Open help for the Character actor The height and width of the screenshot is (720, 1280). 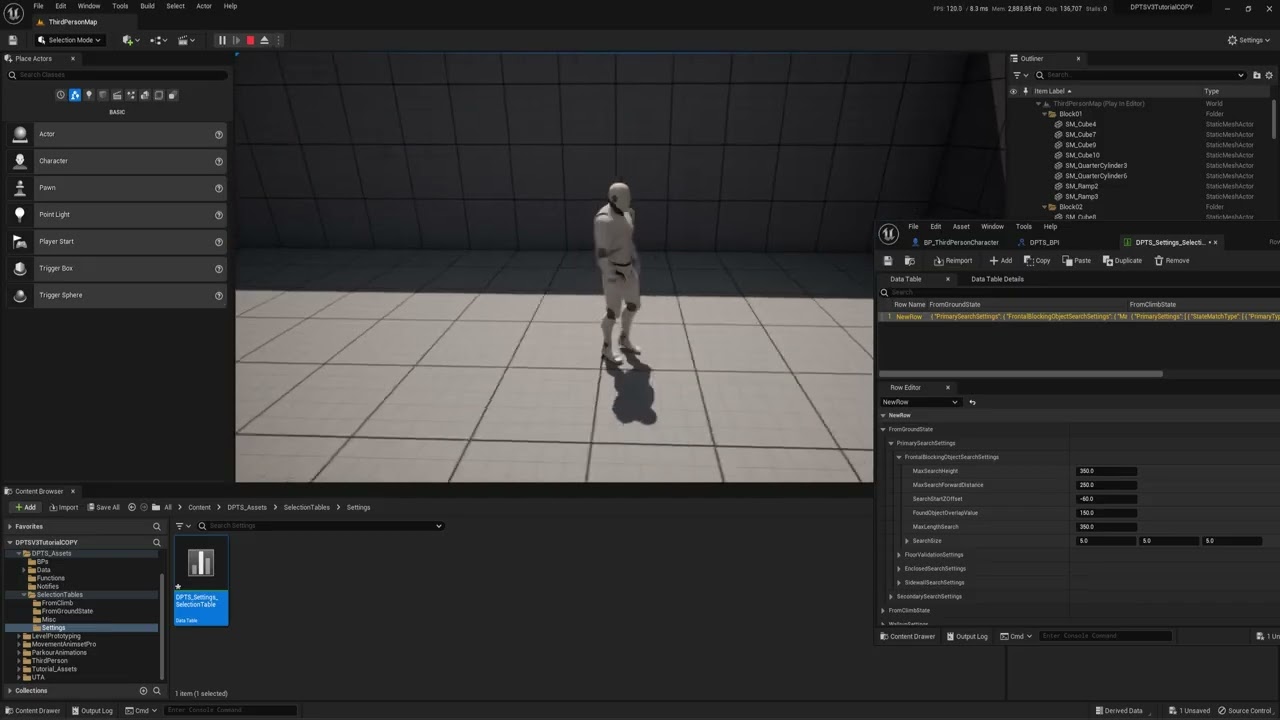(219, 161)
